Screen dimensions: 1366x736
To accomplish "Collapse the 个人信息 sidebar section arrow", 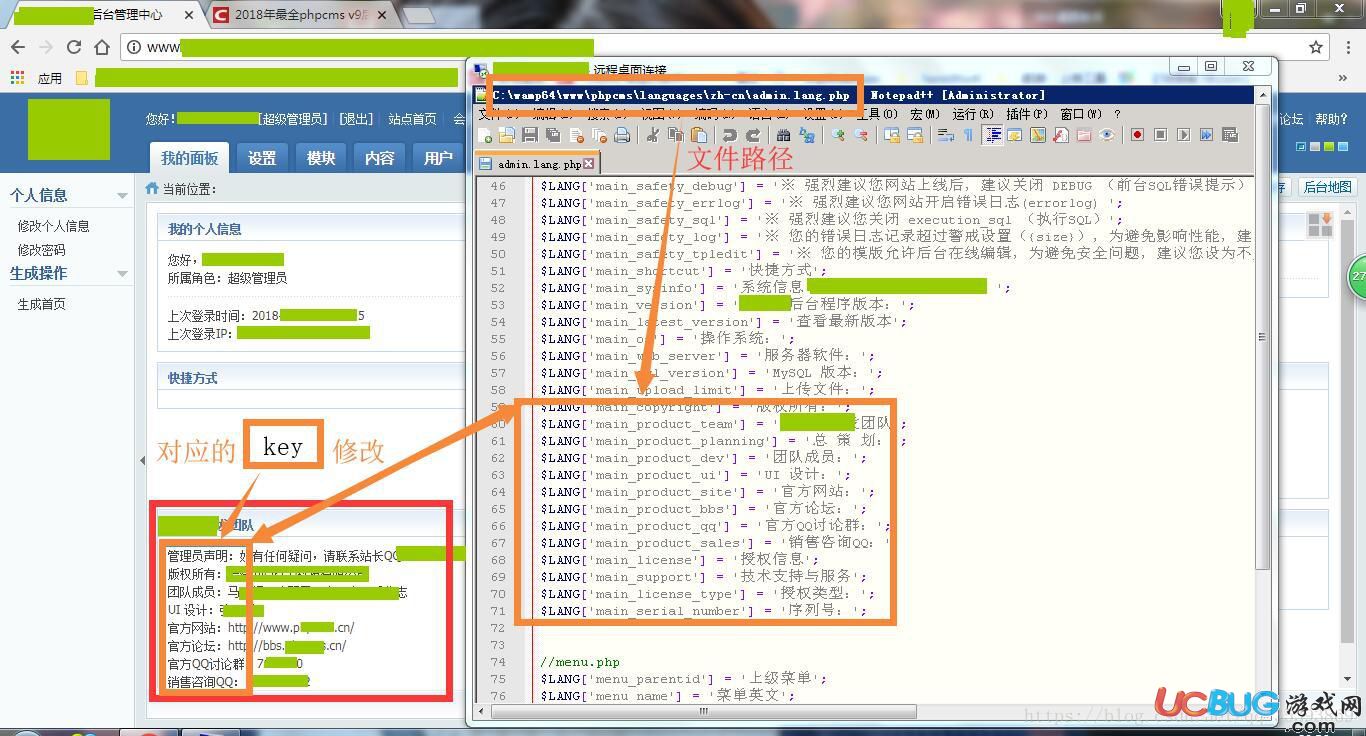I will [x=122, y=196].
